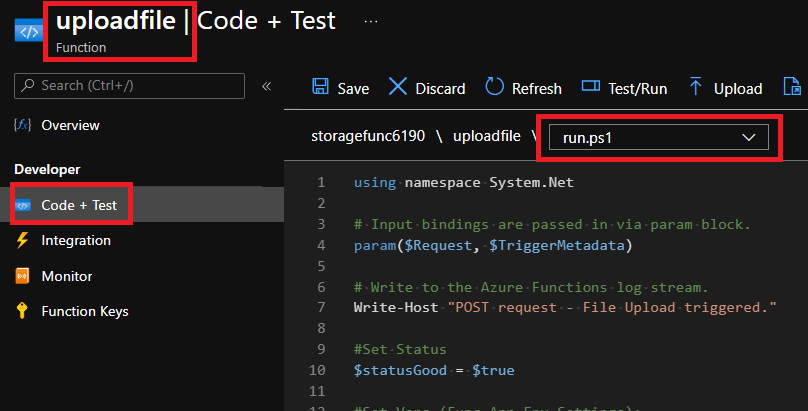Screen dimensions: 808x411
Task: Click the Save button label
Action: point(353,89)
